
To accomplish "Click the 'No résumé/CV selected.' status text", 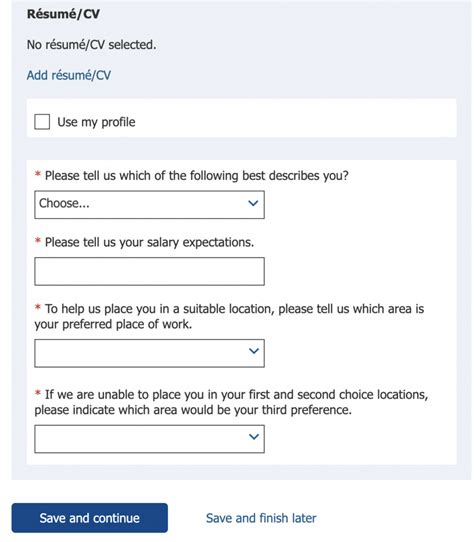I will (x=92, y=45).
